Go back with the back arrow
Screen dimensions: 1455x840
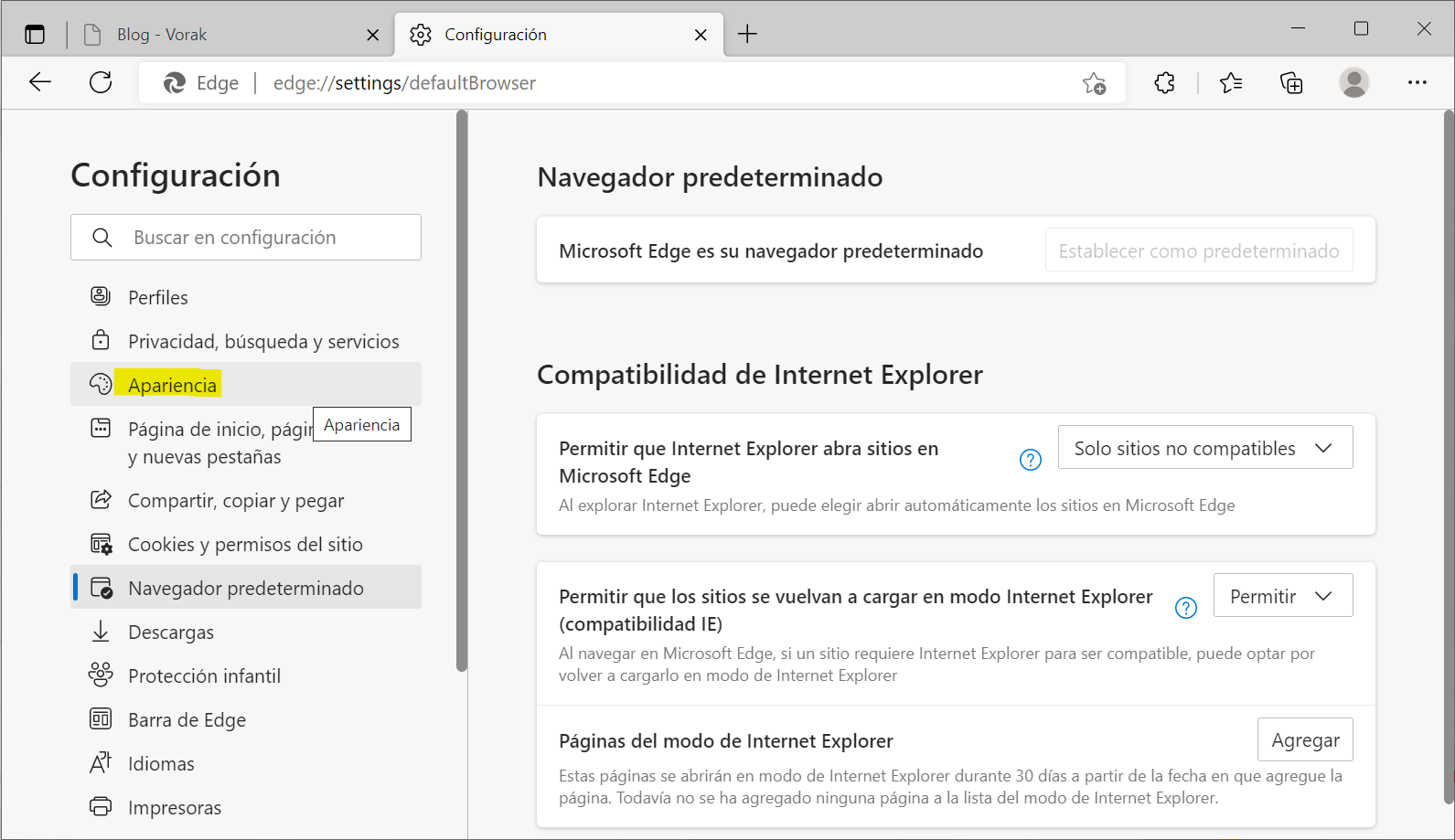point(40,82)
